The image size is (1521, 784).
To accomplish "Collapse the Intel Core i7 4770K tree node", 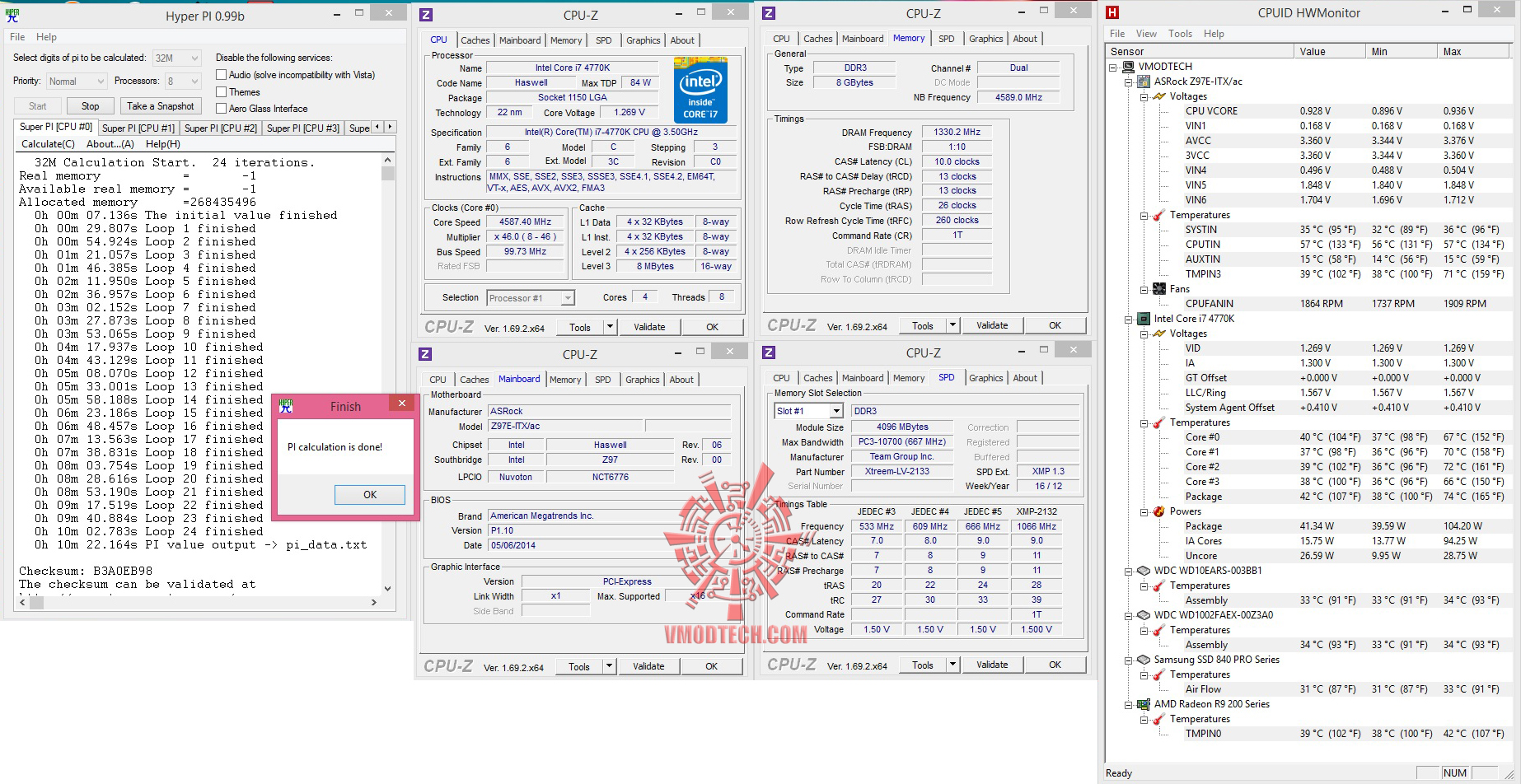I will (x=1128, y=319).
